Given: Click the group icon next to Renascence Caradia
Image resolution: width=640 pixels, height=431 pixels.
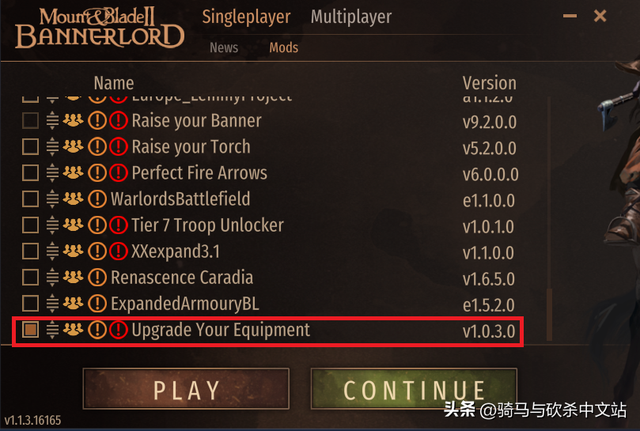Looking at the screenshot, I should (73, 277).
